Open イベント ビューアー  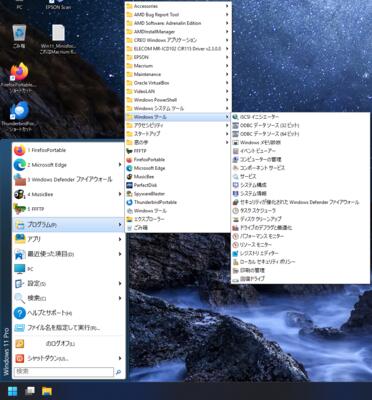(x=301, y=151)
